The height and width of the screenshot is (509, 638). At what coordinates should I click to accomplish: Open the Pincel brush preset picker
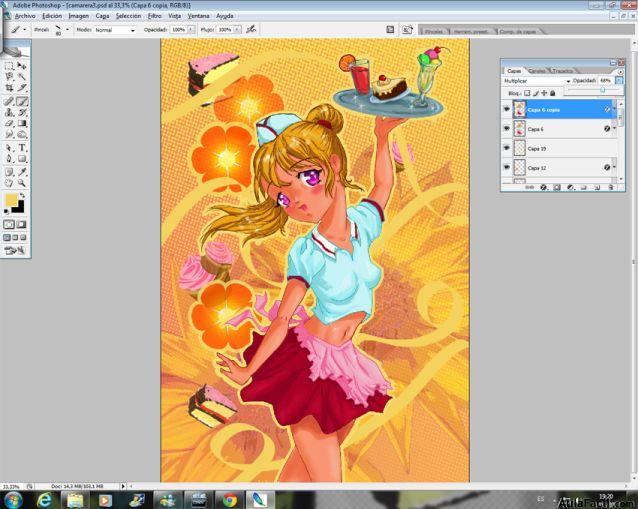(68, 30)
